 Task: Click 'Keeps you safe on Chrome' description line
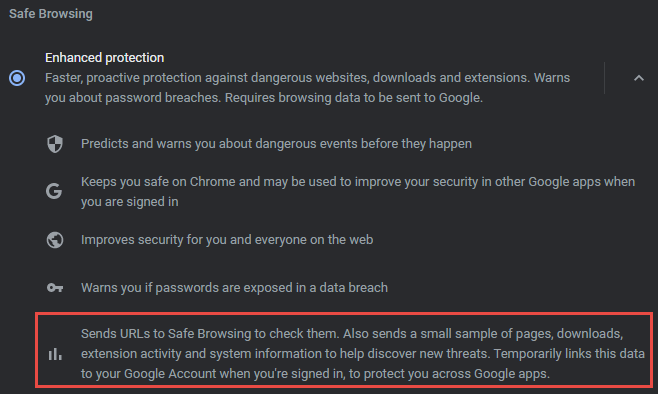(x=358, y=182)
